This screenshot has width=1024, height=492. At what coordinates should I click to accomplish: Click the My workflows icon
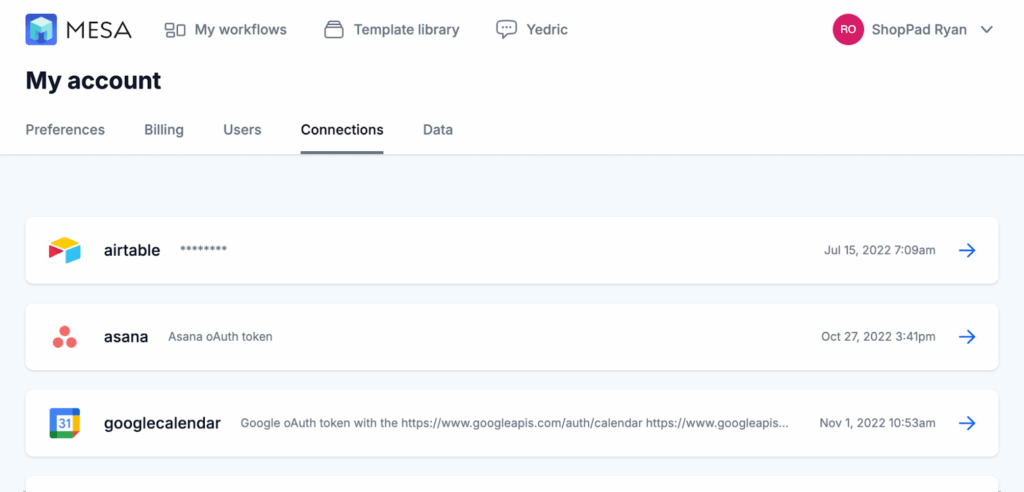pos(175,30)
